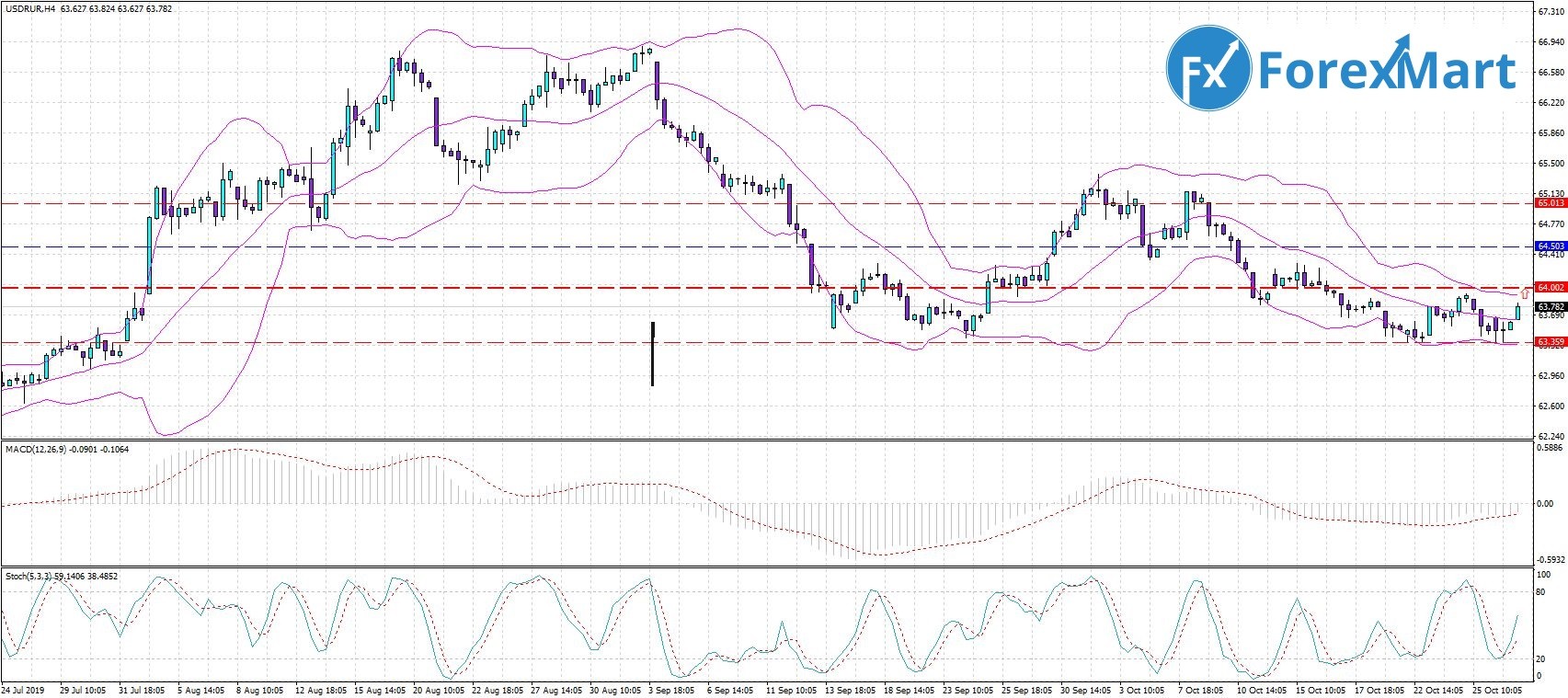Screen dimensions: 1568x698
Task: Click the red 63.359 price level label
Action: point(1551,342)
